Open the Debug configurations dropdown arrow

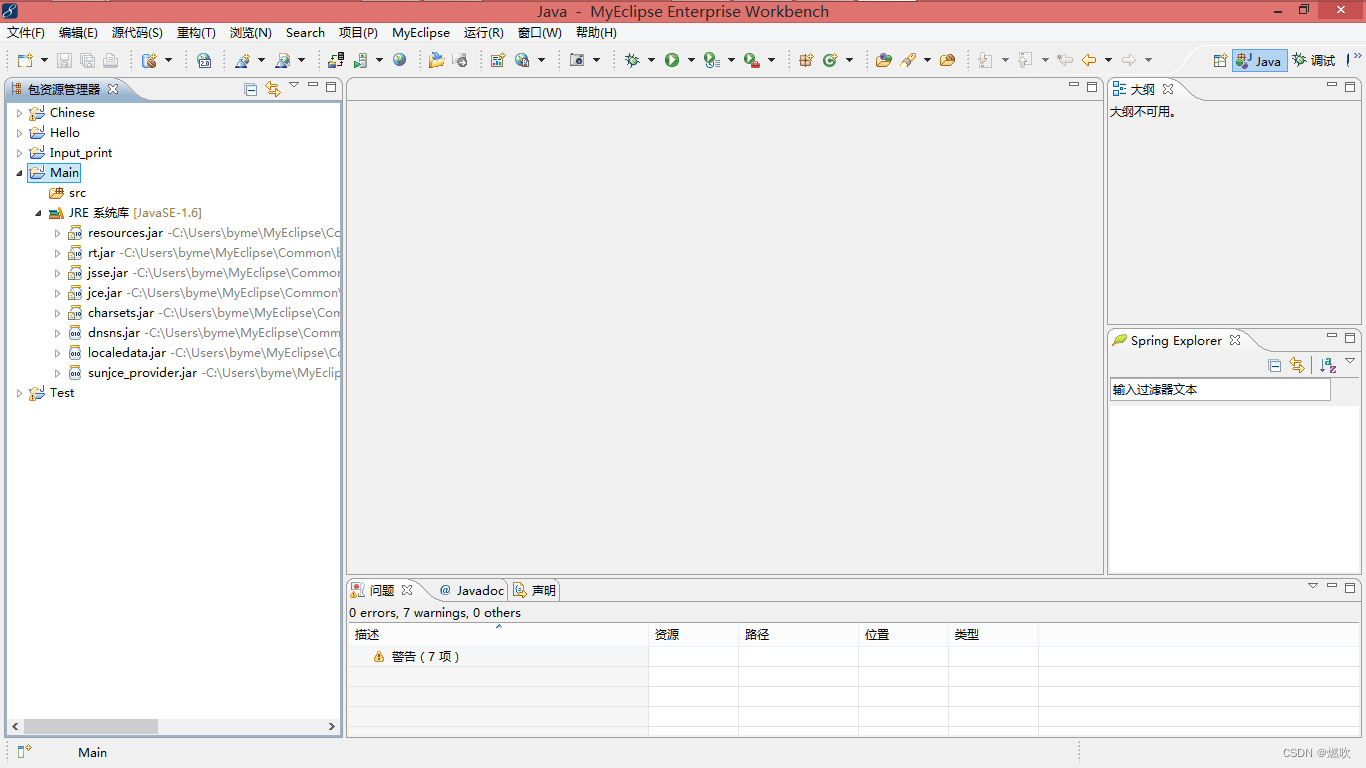coord(651,60)
